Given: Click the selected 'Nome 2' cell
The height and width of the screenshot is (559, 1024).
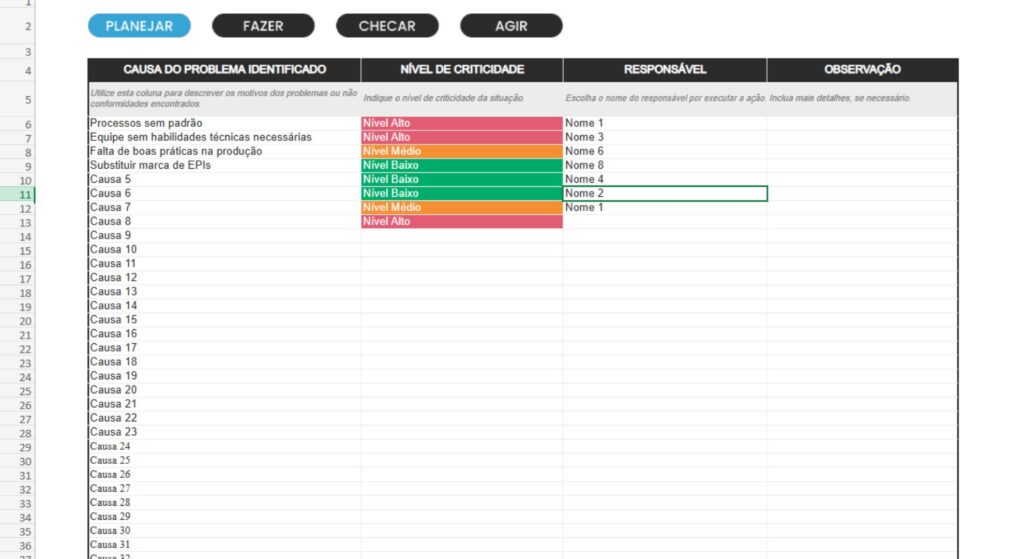Looking at the screenshot, I should pyautogui.click(x=664, y=193).
